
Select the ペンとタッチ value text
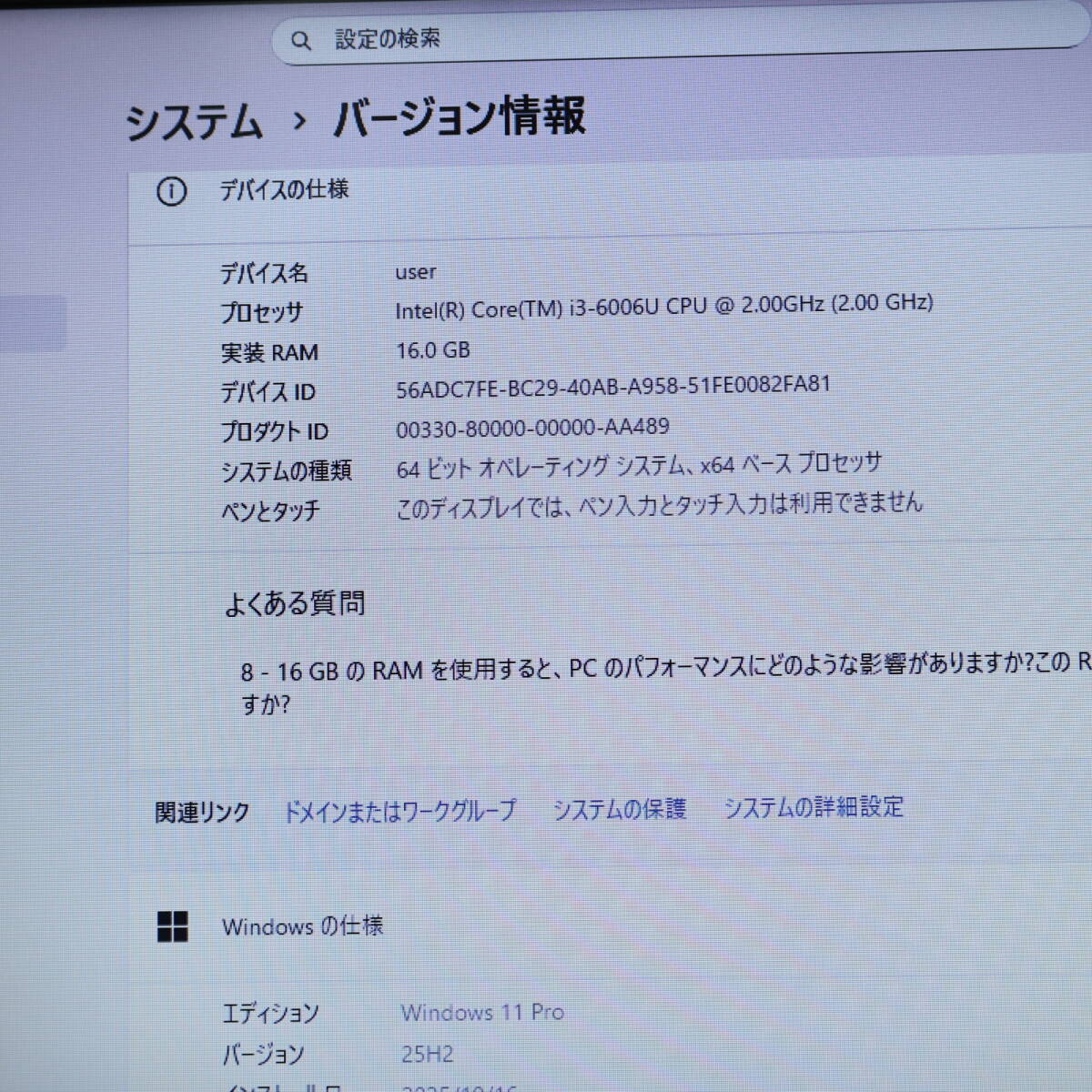coord(659,506)
